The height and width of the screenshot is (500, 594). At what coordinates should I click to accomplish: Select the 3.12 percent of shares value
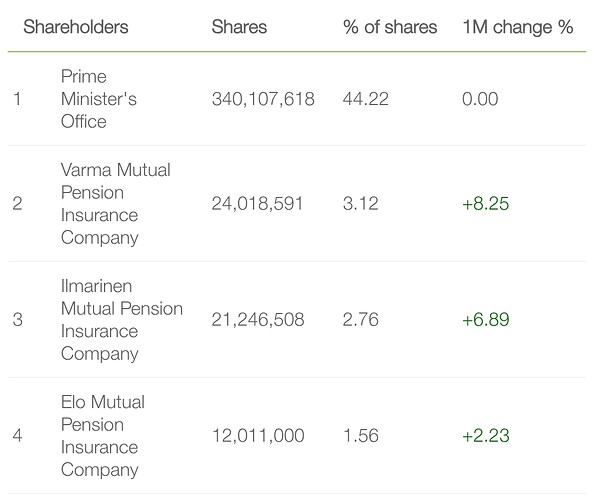361,203
